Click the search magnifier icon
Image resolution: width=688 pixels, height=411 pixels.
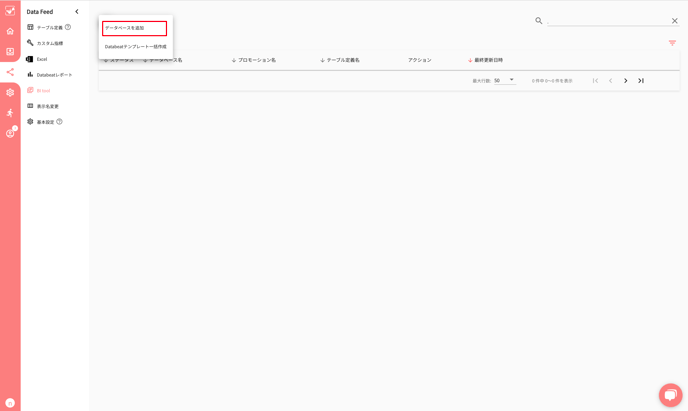coord(538,21)
